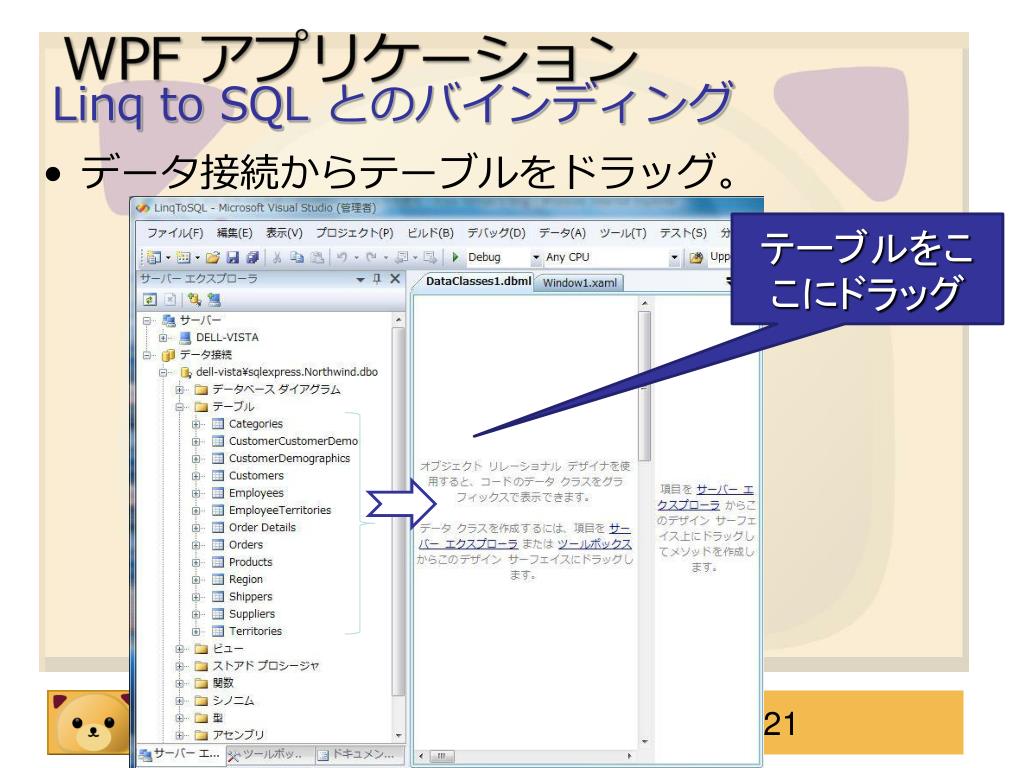Screen dimensions: 1024x768
Task: Expand the ストアド プロシージャ folder node
Action: 180,666
